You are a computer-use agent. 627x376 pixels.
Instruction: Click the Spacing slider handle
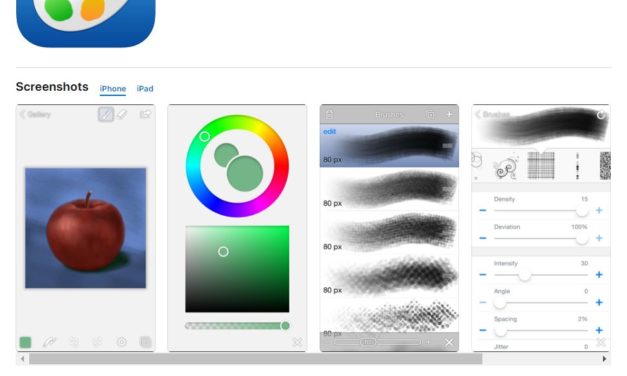pos(500,330)
